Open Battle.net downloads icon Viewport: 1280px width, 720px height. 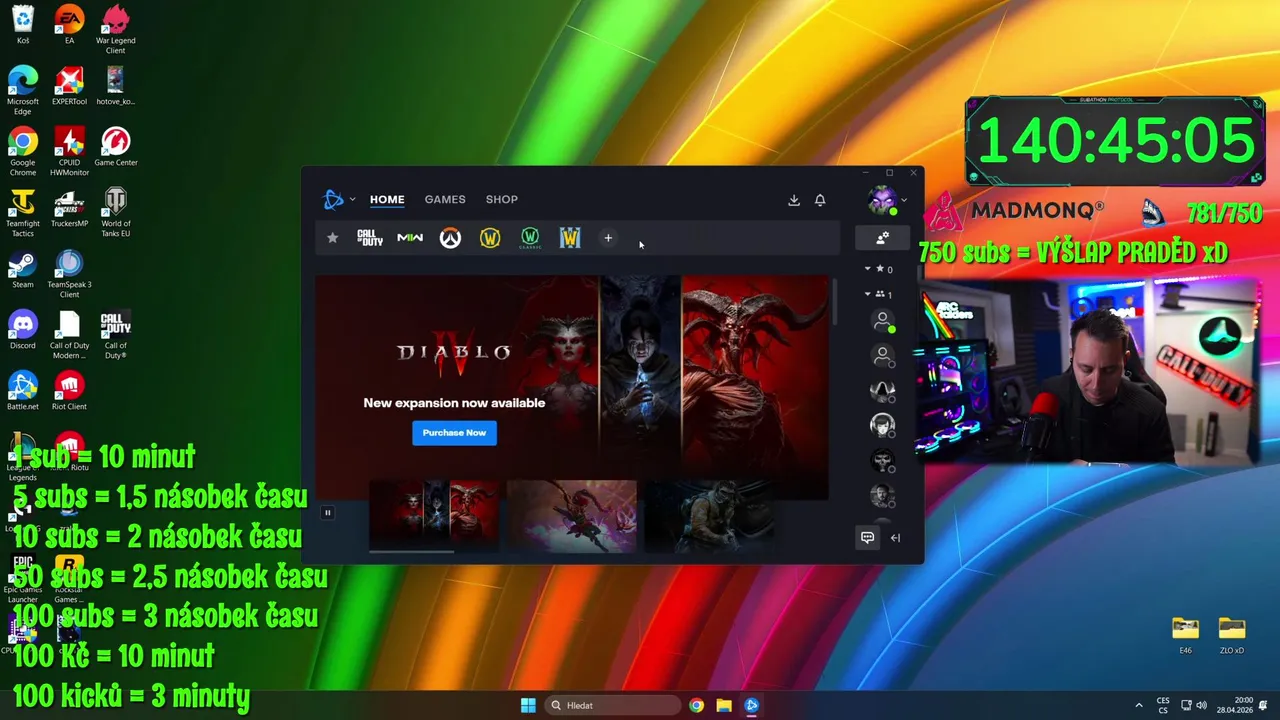[x=794, y=200]
